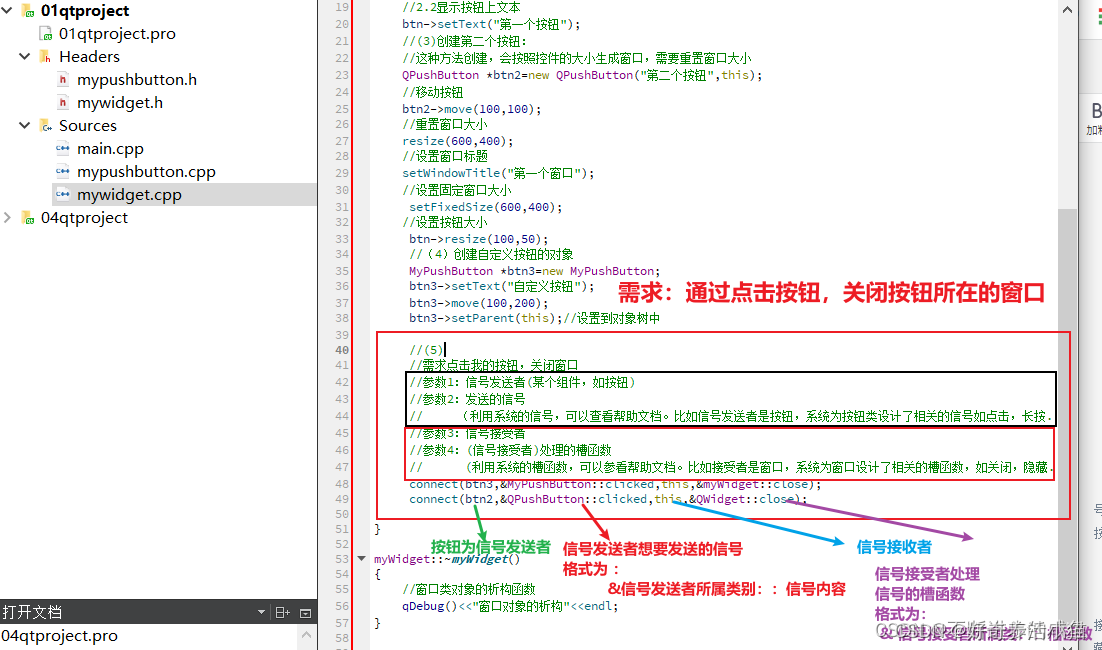Collapse the Headers group
The image size is (1102, 650).
coord(24,56)
